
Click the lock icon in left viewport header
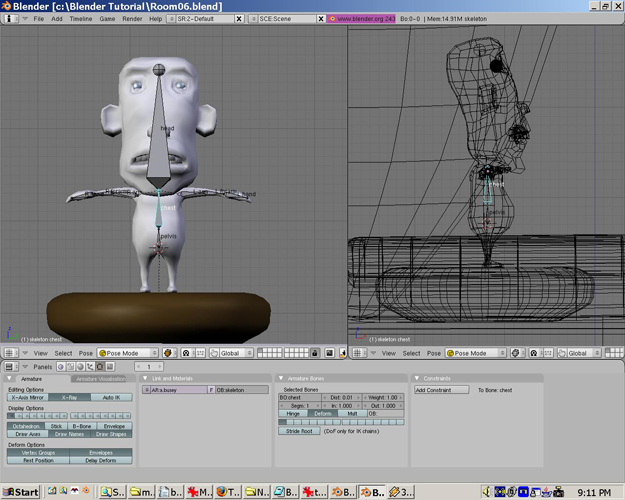[x=315, y=353]
